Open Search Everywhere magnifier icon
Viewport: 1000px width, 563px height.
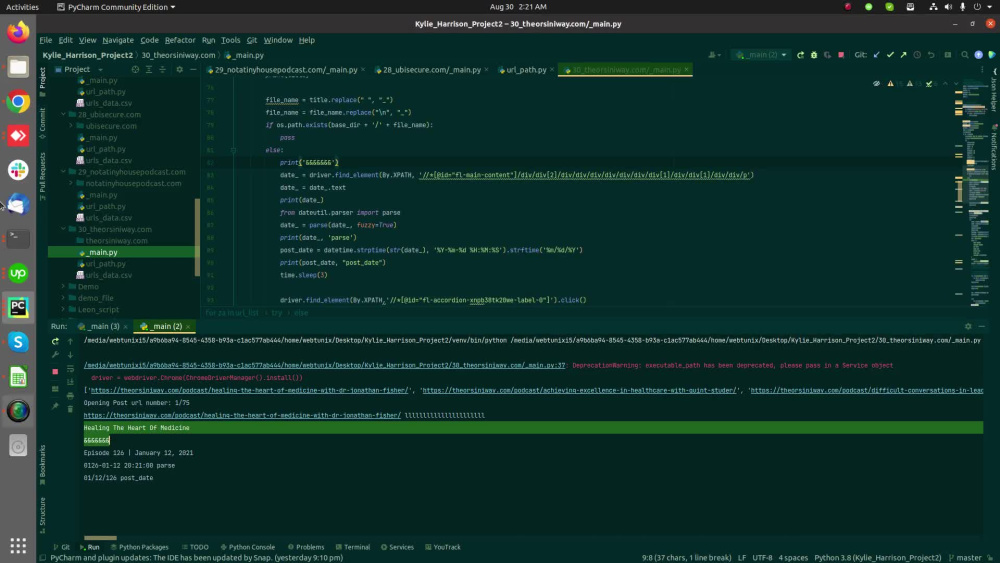coord(965,55)
